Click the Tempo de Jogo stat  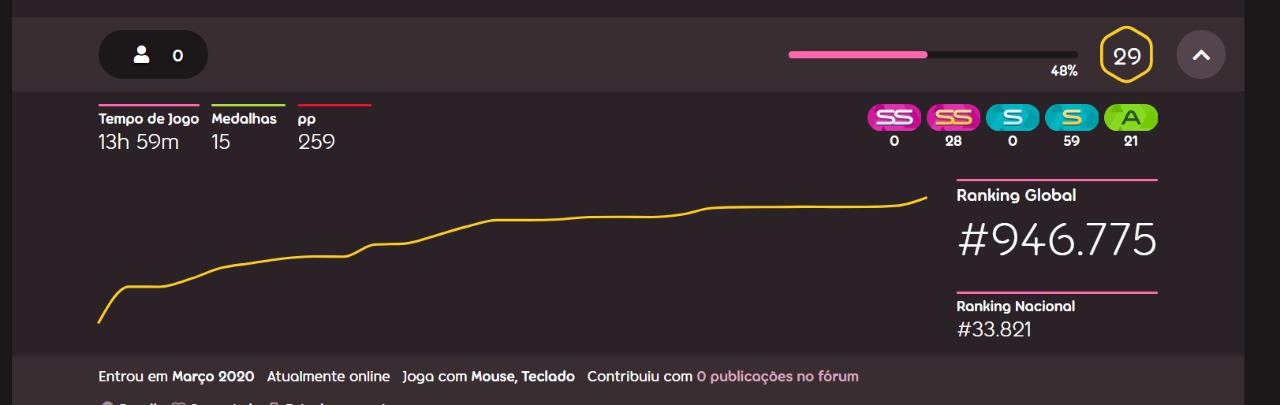[x=139, y=141]
